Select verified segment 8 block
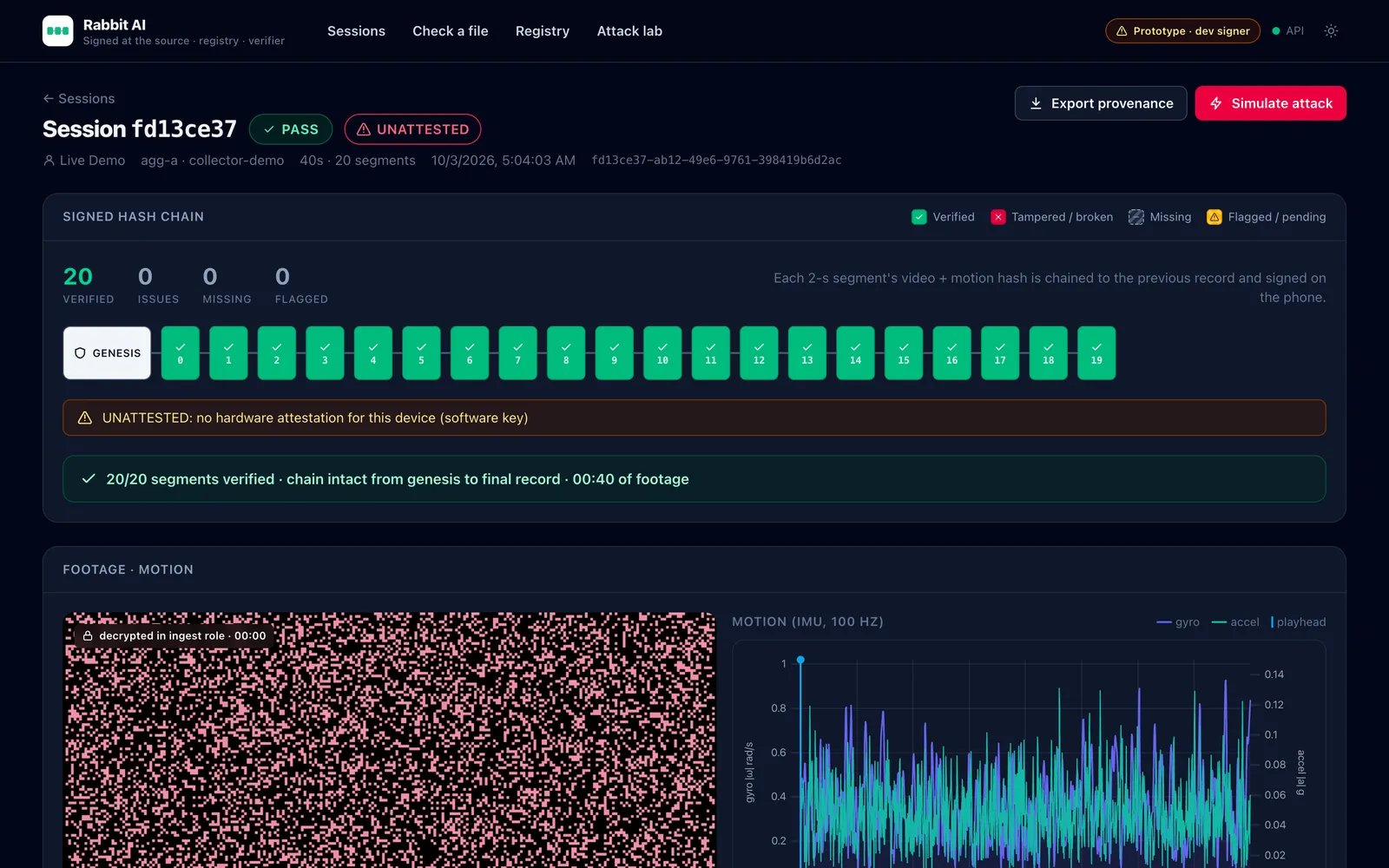This screenshot has width=1389, height=868. tap(566, 353)
